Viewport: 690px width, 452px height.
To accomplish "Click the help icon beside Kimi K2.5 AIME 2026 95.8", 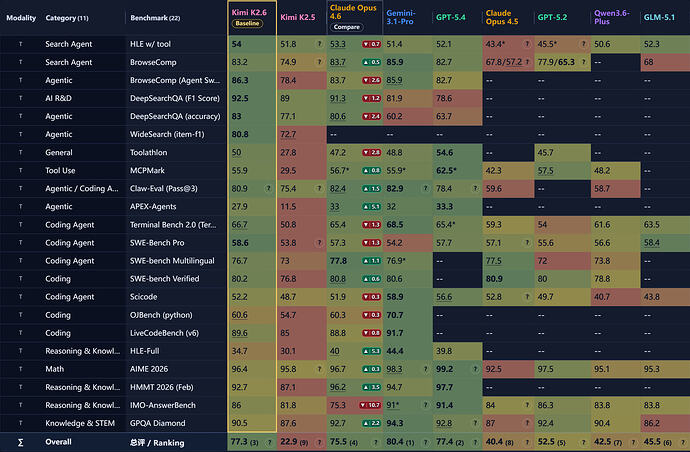I will [x=320, y=369].
